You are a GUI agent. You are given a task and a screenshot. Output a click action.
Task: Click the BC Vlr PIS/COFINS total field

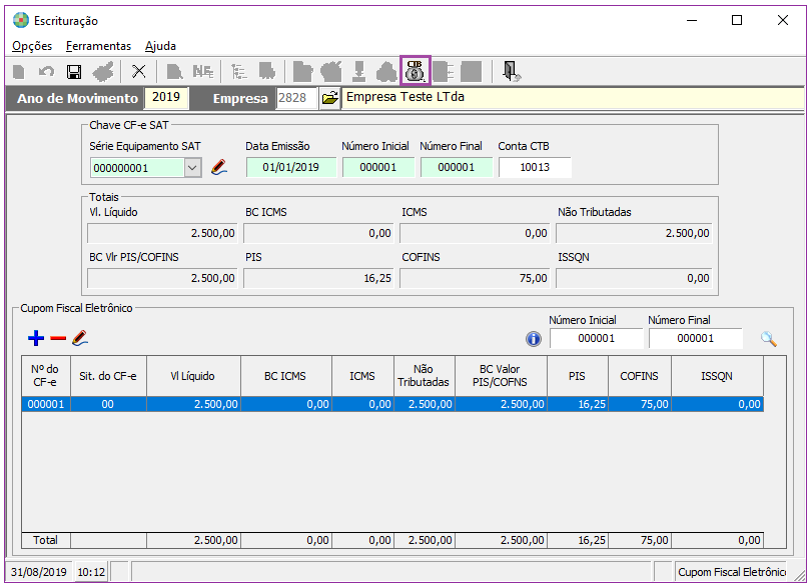(162, 278)
